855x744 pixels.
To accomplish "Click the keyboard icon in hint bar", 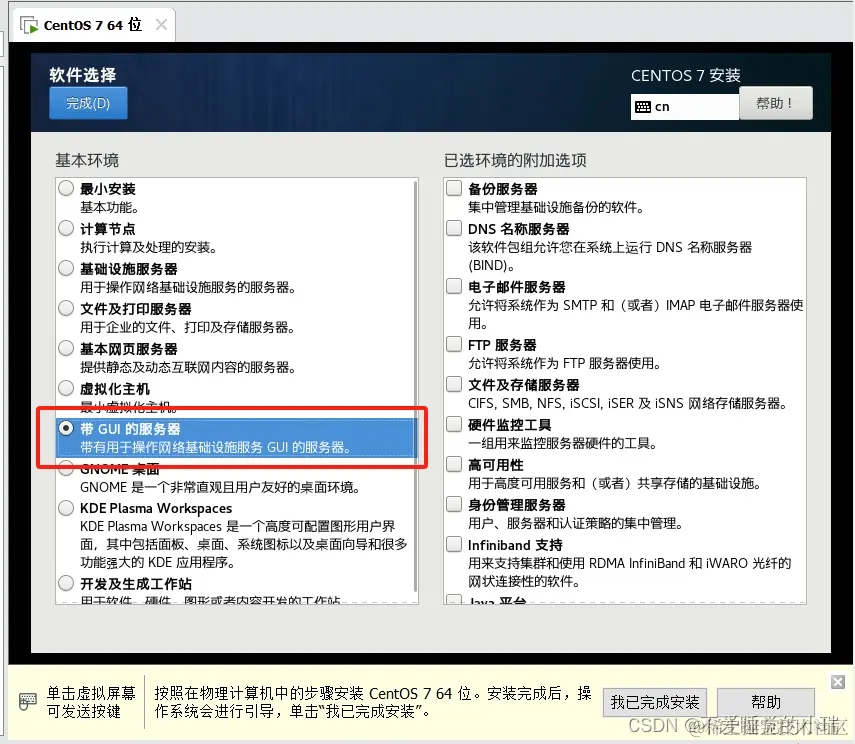I will [27, 700].
